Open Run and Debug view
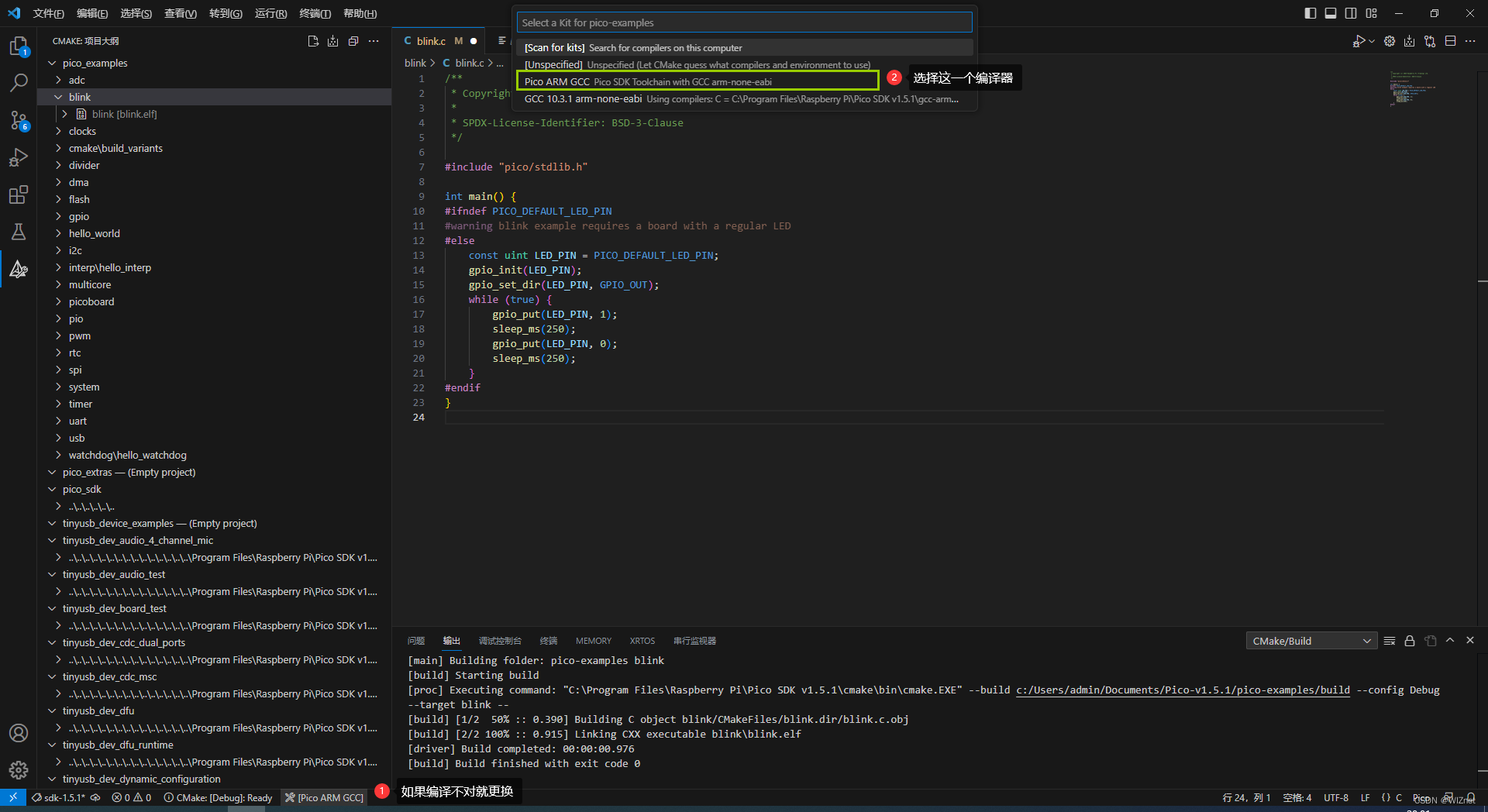 tap(19, 157)
